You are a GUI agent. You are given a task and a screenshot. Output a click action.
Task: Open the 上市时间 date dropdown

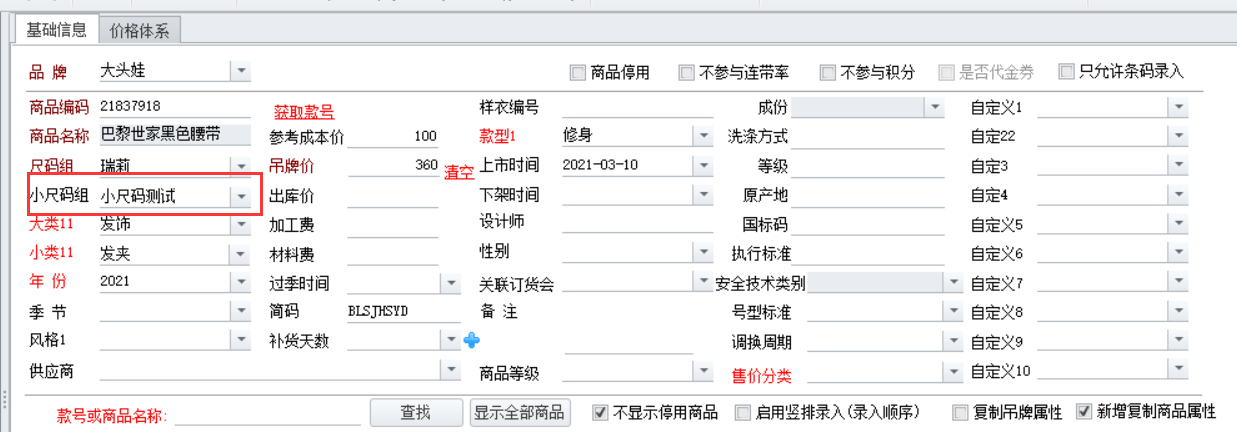click(x=703, y=165)
